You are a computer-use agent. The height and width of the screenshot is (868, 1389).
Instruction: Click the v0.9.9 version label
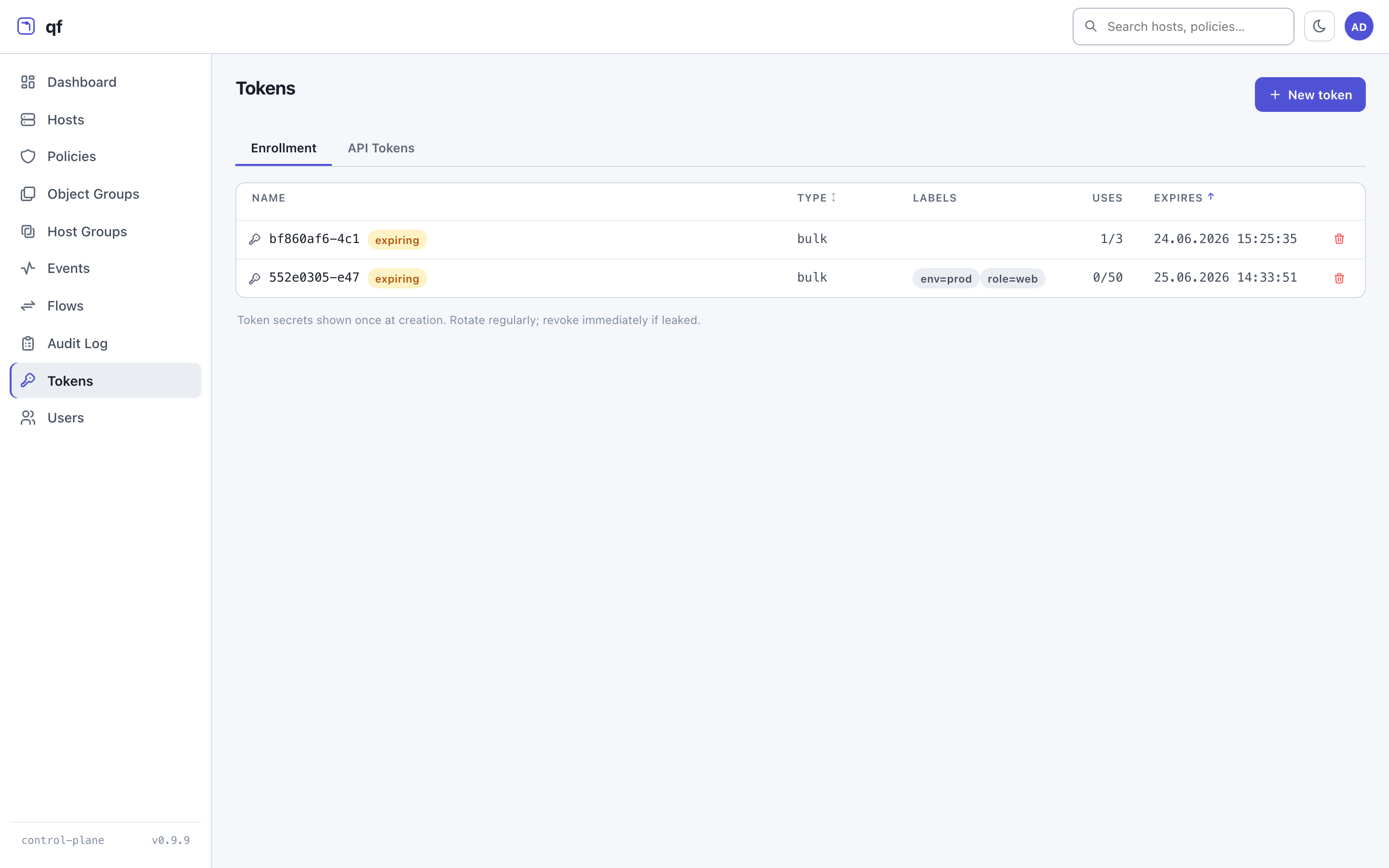pyautogui.click(x=170, y=840)
